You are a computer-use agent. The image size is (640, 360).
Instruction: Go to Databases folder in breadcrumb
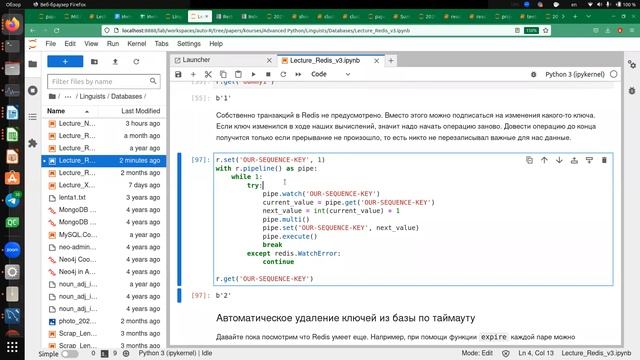click(127, 97)
